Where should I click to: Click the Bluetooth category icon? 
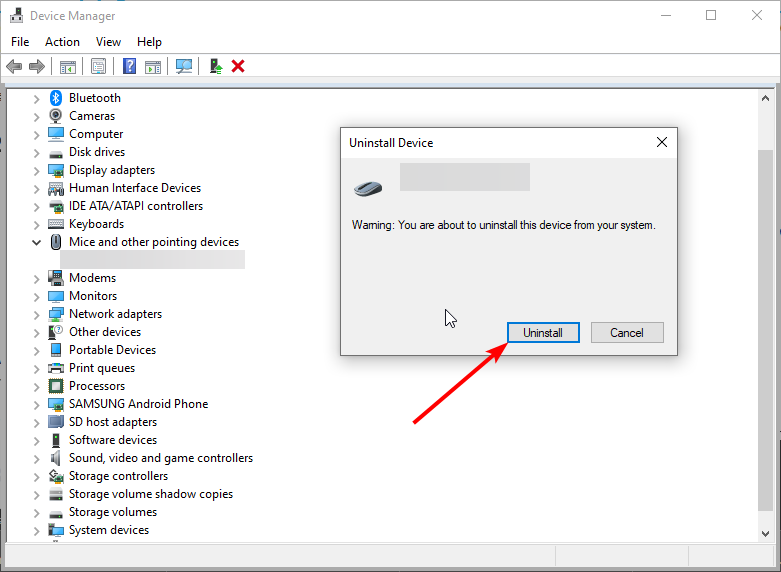click(x=56, y=98)
